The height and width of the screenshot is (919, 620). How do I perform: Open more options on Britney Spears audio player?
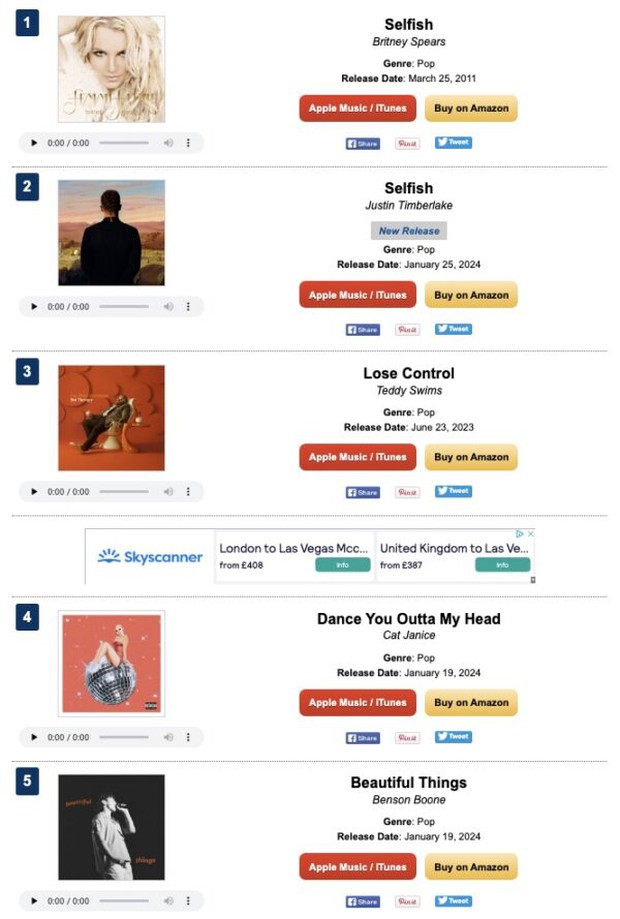pos(188,143)
